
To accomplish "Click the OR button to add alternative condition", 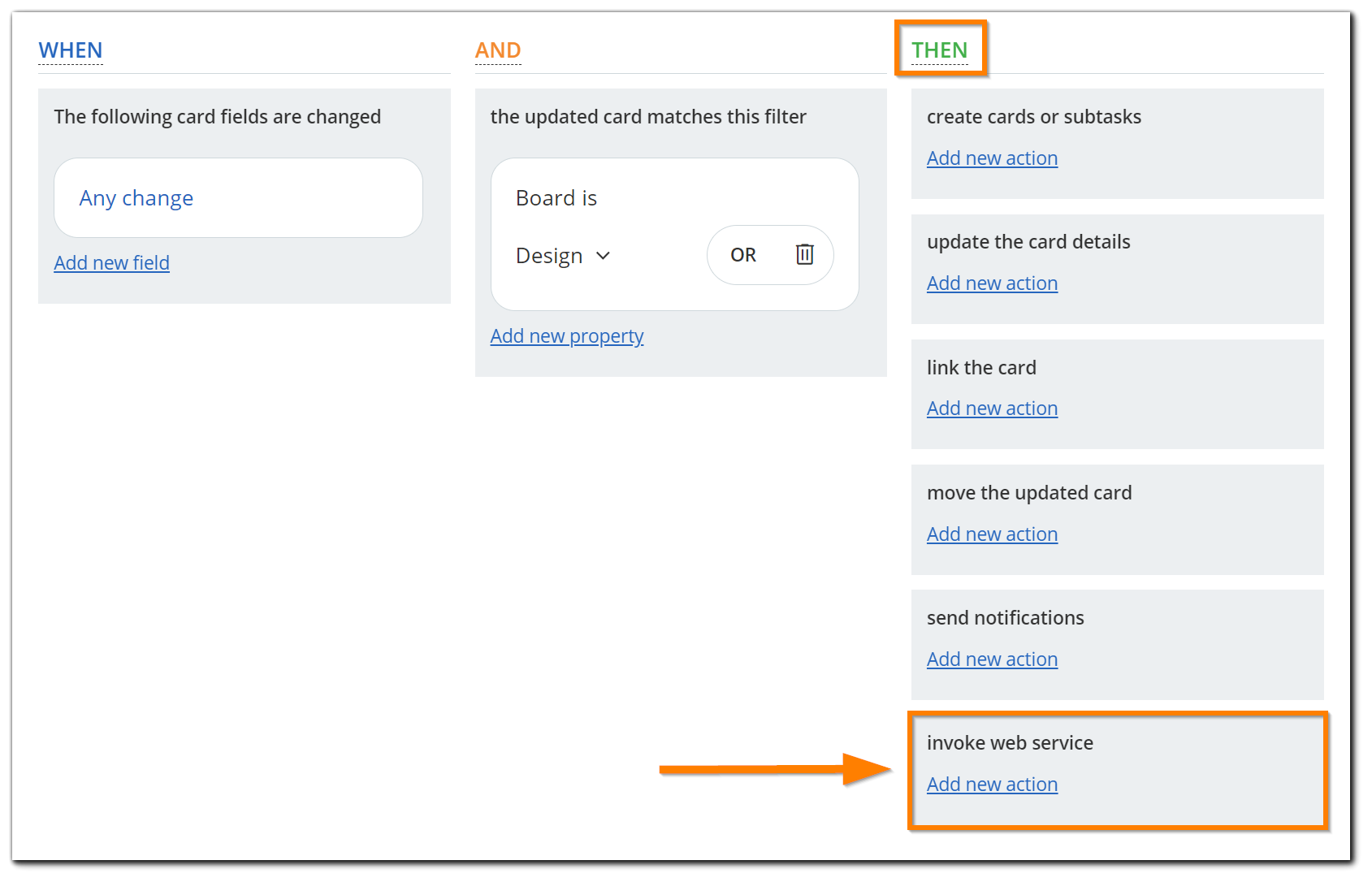I will click(741, 254).
